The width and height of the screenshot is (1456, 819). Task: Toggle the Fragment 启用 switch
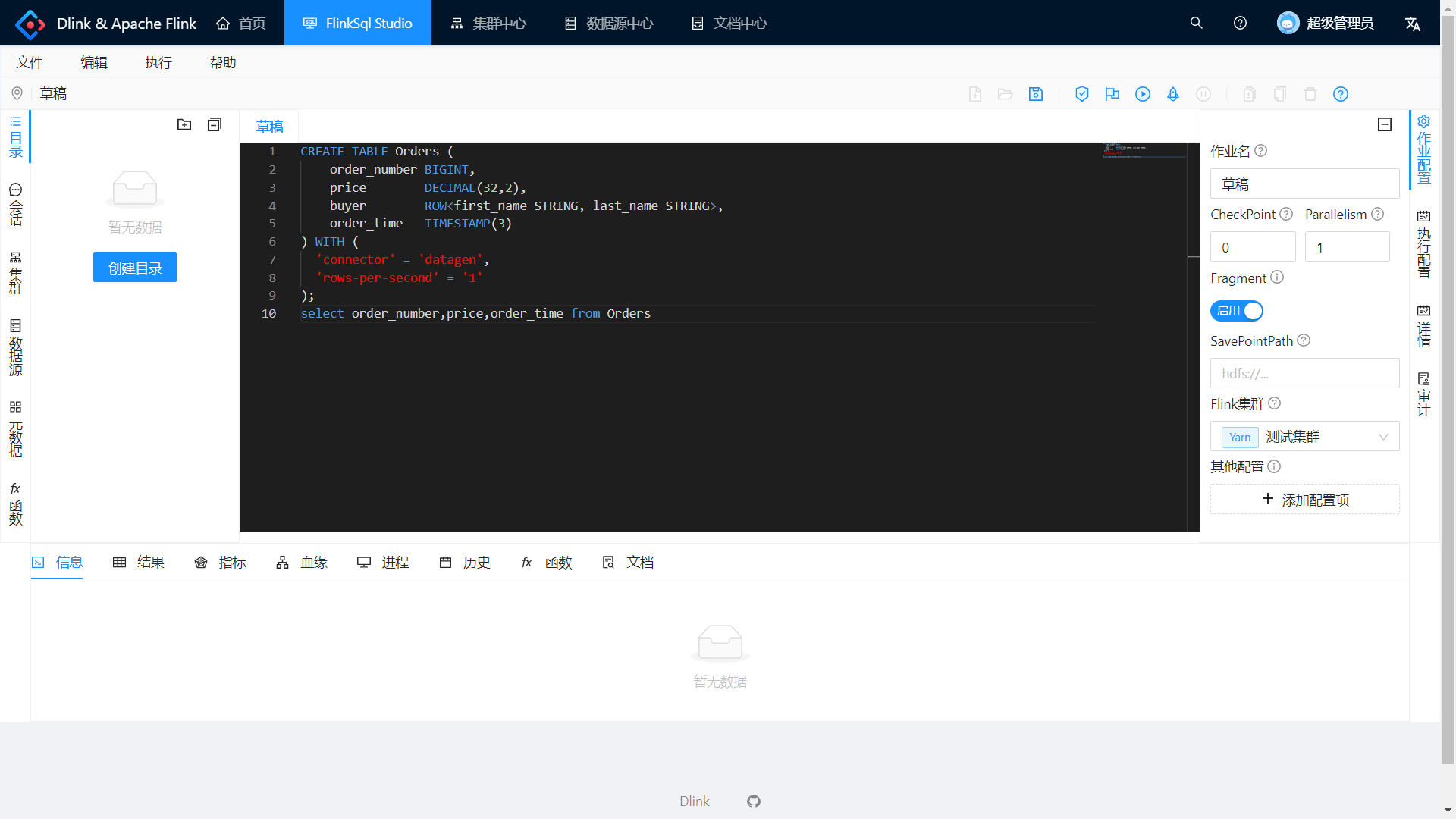(1237, 311)
